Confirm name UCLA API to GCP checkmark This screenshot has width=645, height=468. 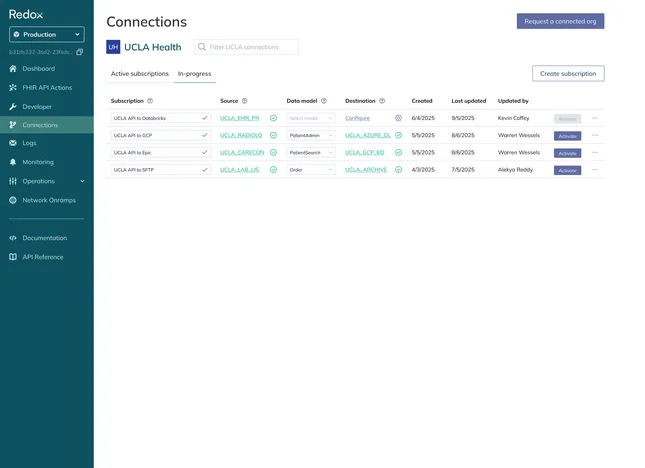point(204,135)
